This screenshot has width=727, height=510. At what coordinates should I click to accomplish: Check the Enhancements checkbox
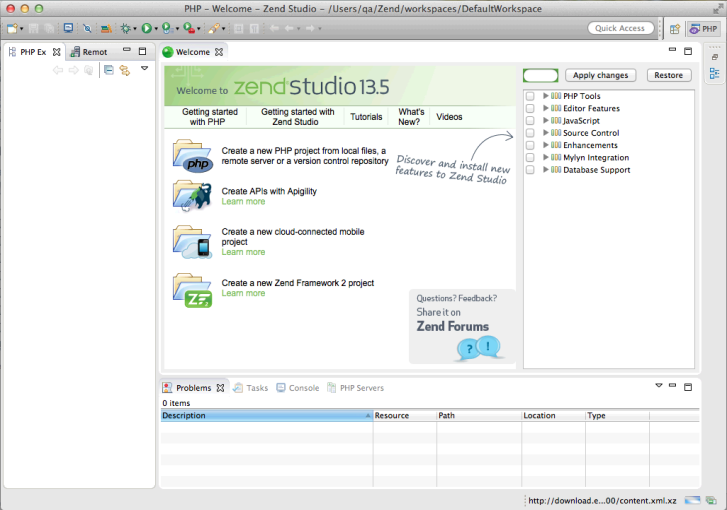coord(530,145)
